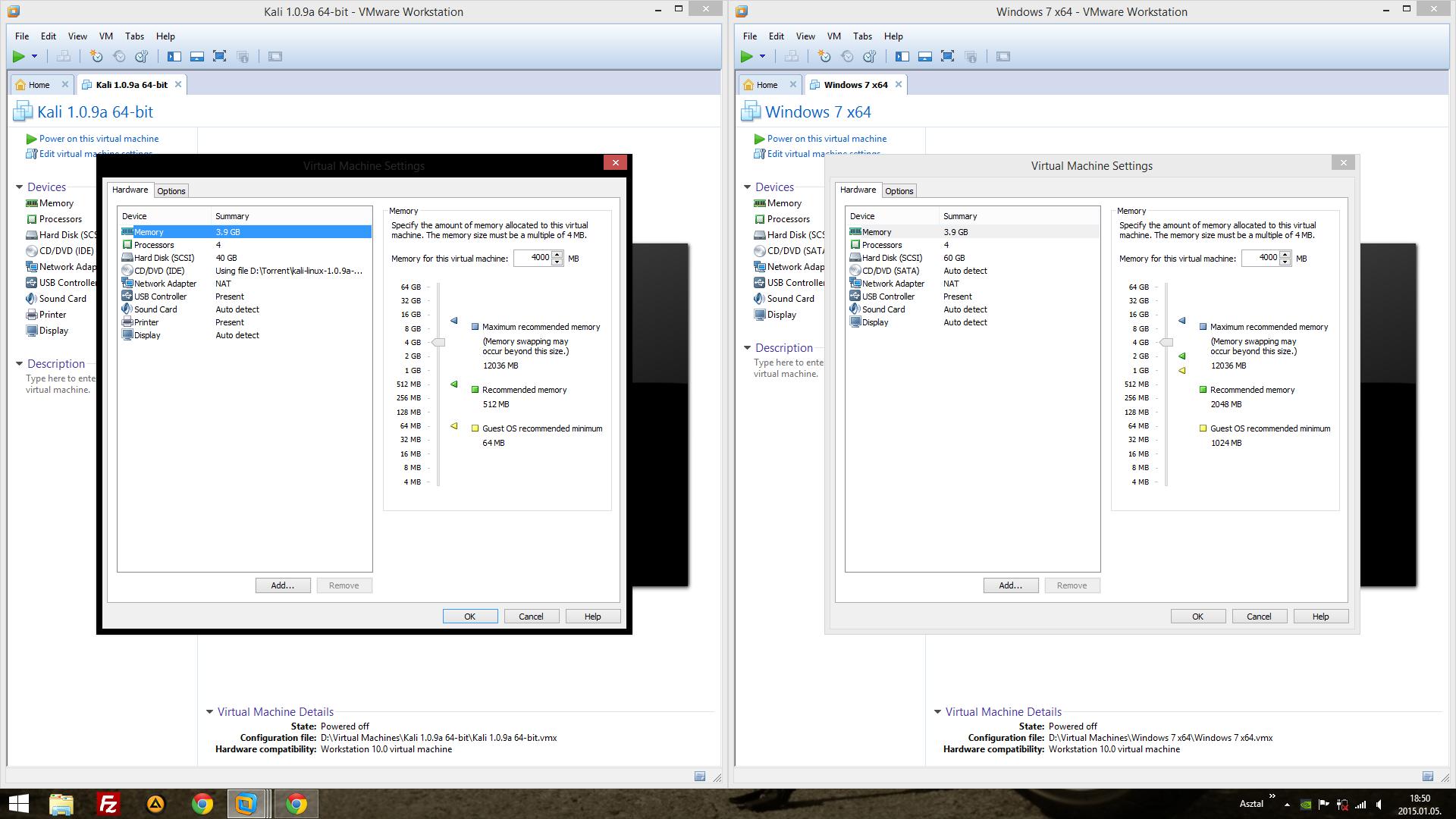Select Hard Disk (SCSI) in Windows 7 settings
Image resolution: width=1456 pixels, height=819 pixels.
(x=892, y=258)
